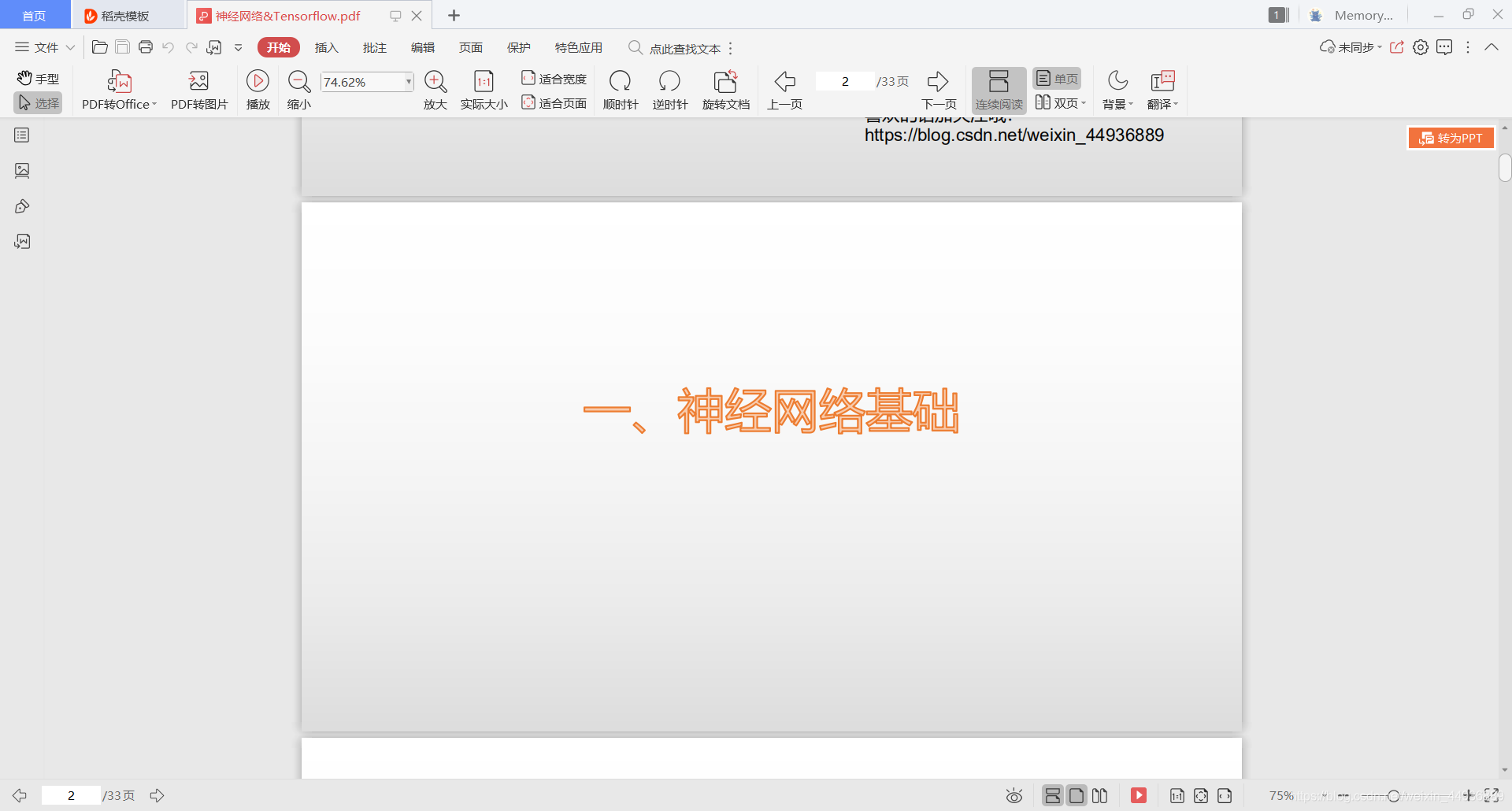Open a new tab with plus button
1512x811 pixels.
coord(454,15)
